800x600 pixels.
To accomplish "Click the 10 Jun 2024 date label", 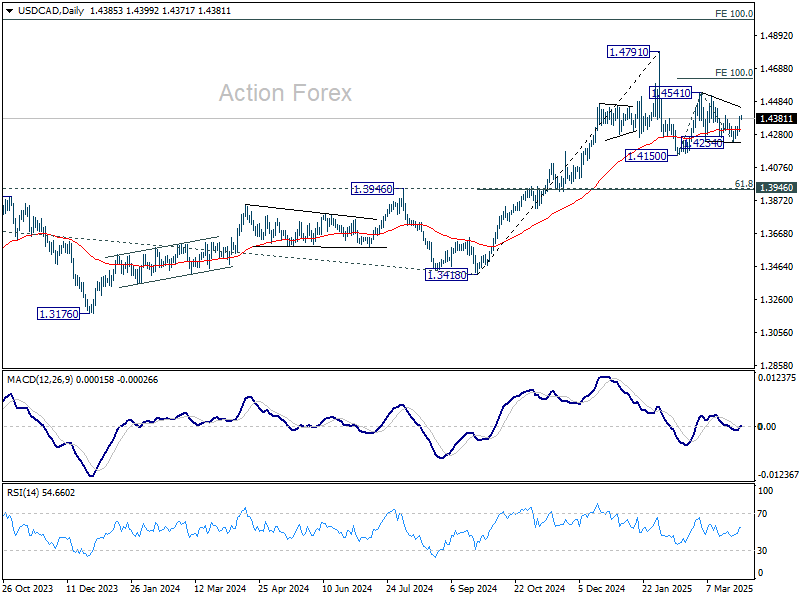I will pyautogui.click(x=347, y=588).
